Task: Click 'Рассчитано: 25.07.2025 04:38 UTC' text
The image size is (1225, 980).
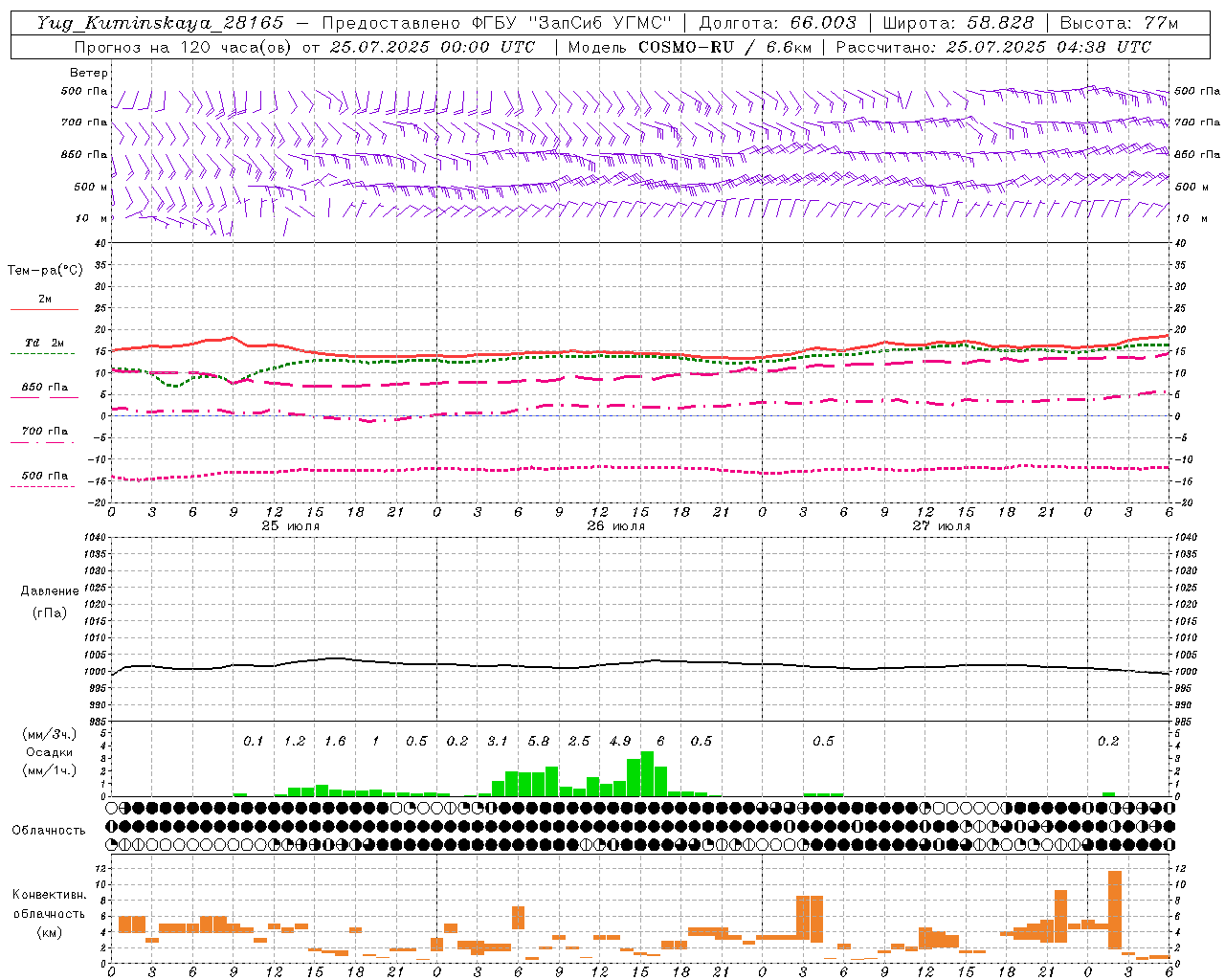Action: pos(993,47)
